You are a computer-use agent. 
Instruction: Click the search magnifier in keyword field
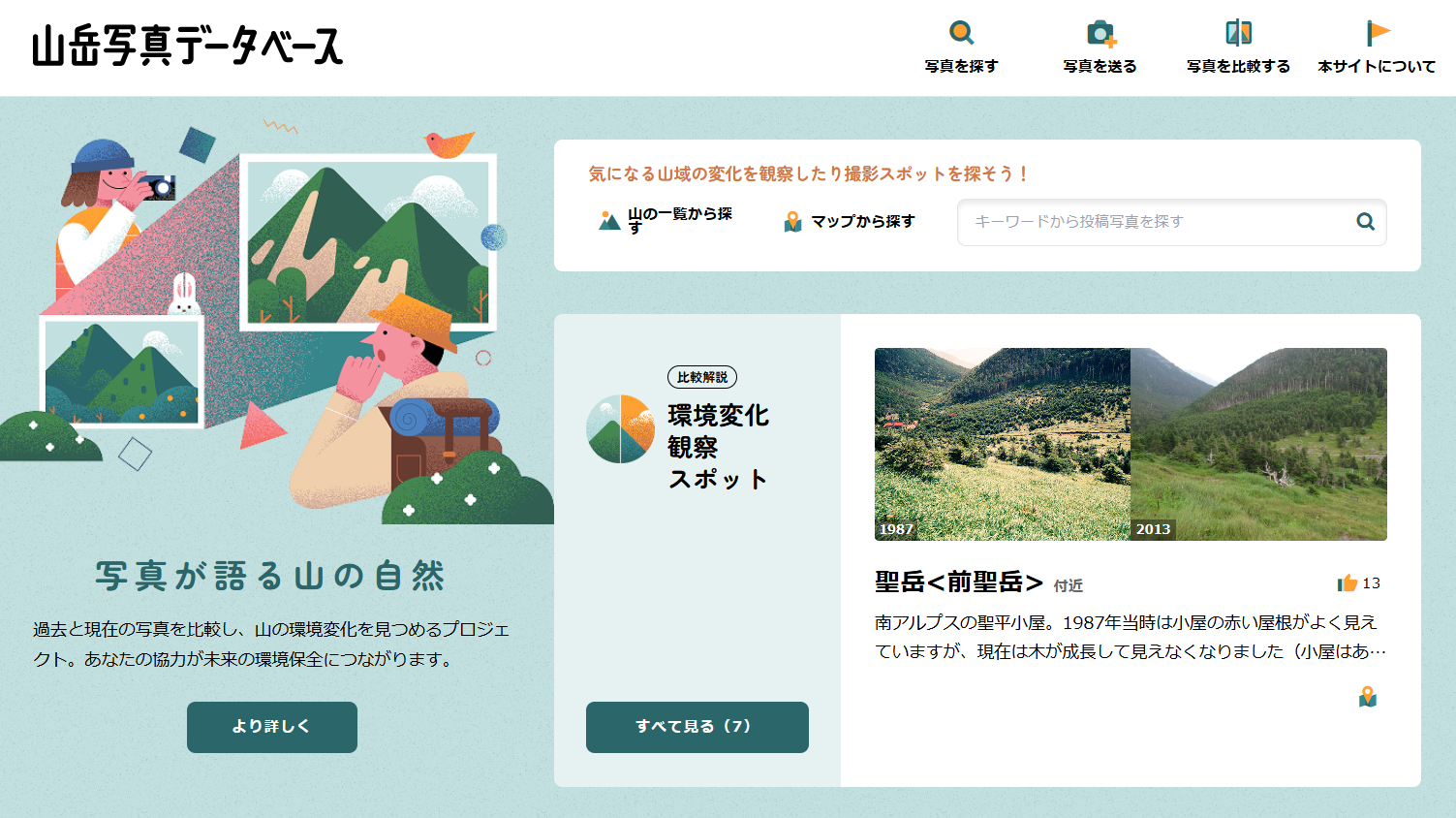point(1366,222)
